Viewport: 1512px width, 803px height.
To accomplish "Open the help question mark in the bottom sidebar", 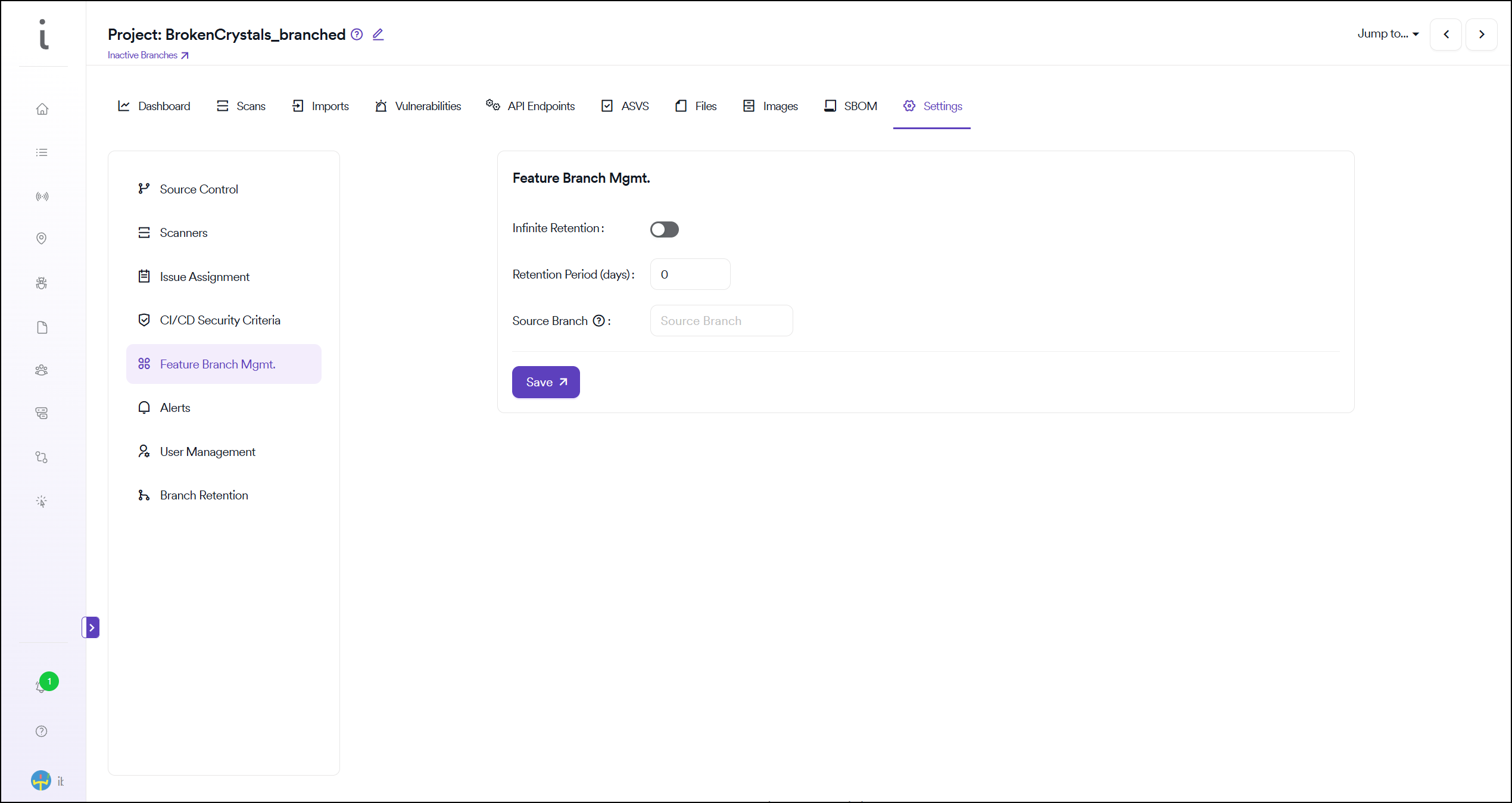I will [42, 732].
